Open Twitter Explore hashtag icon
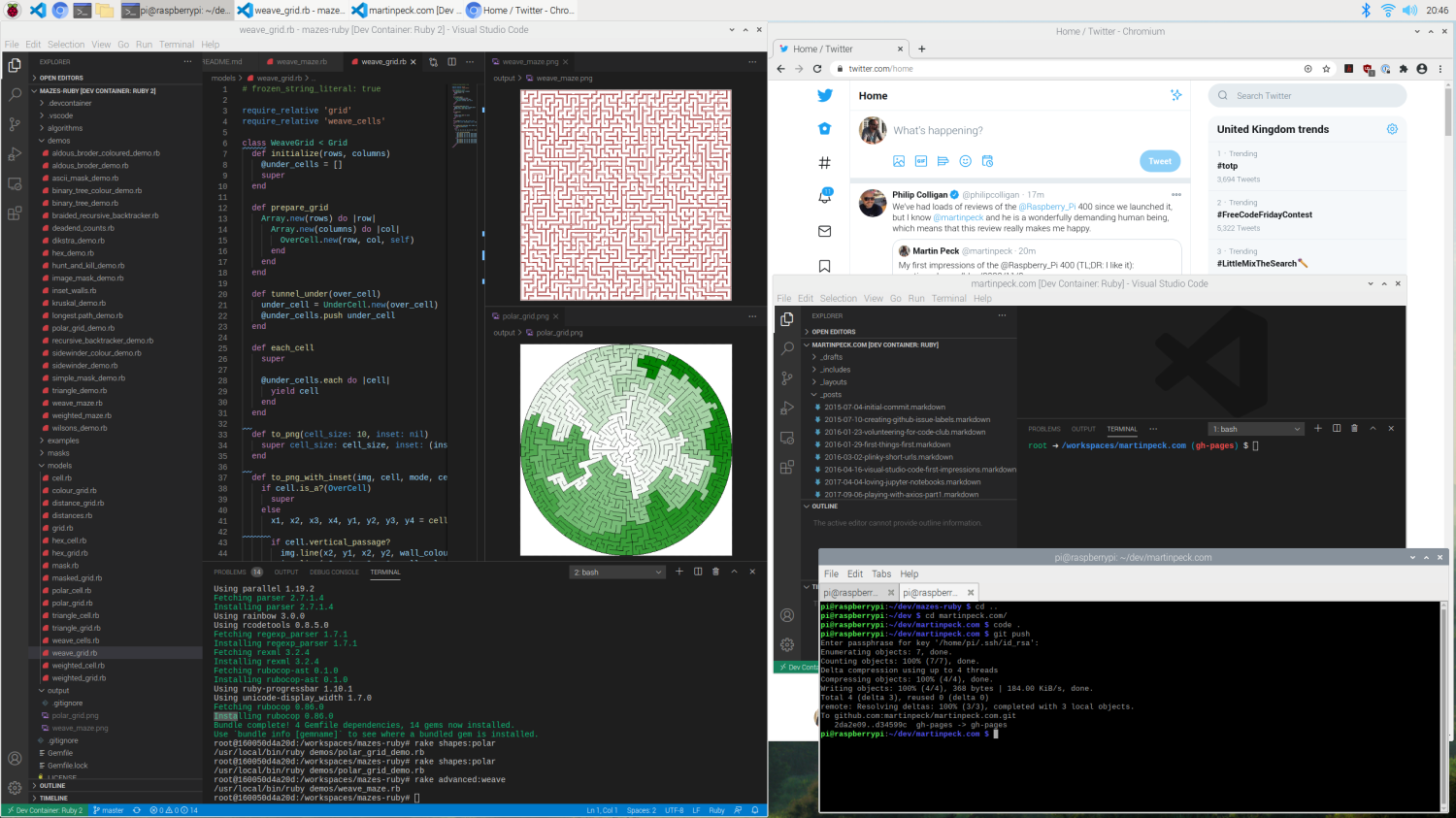This screenshot has height=818, width=1456. (x=824, y=162)
